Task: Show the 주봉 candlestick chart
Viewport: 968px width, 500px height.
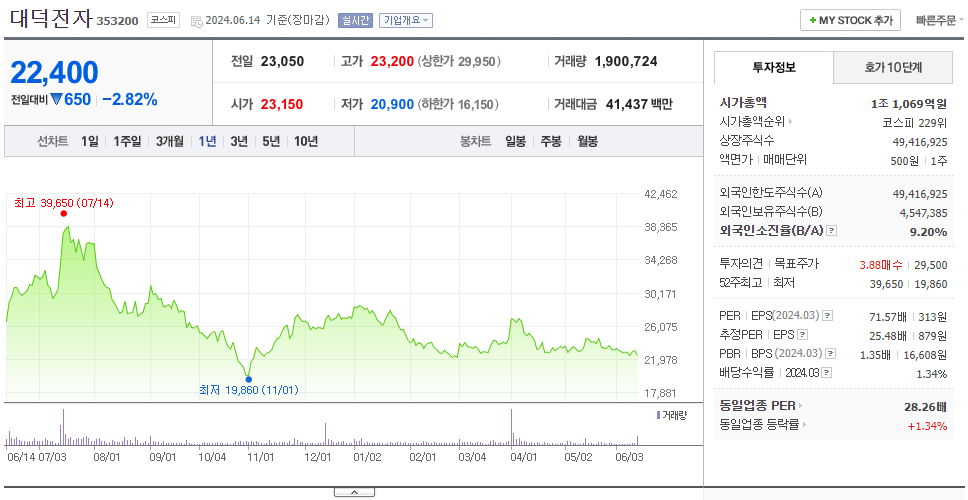Action: pyautogui.click(x=551, y=141)
